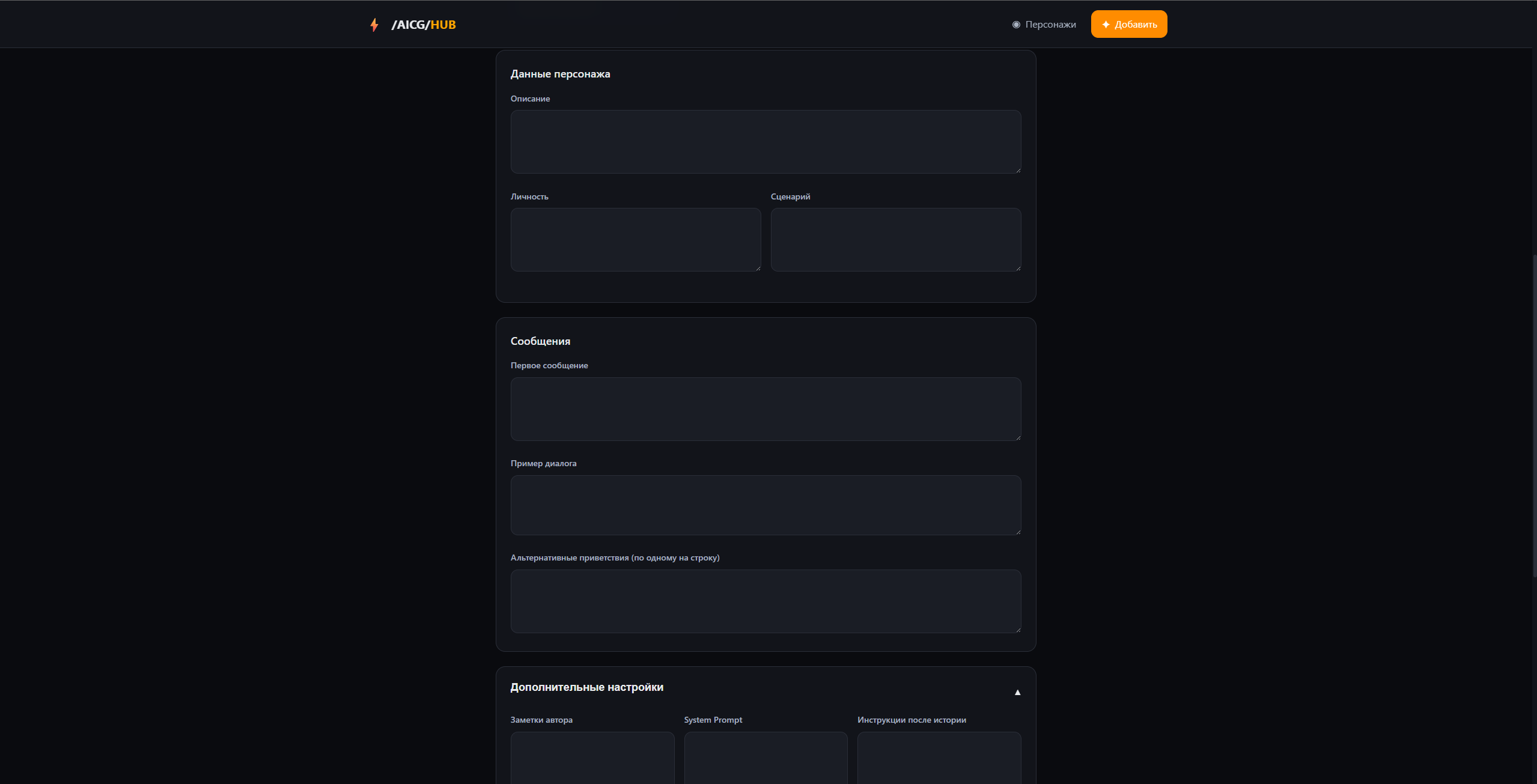The width and height of the screenshot is (1537, 784).
Task: Focus the Альтернативные приветствия text area
Action: coord(765,601)
